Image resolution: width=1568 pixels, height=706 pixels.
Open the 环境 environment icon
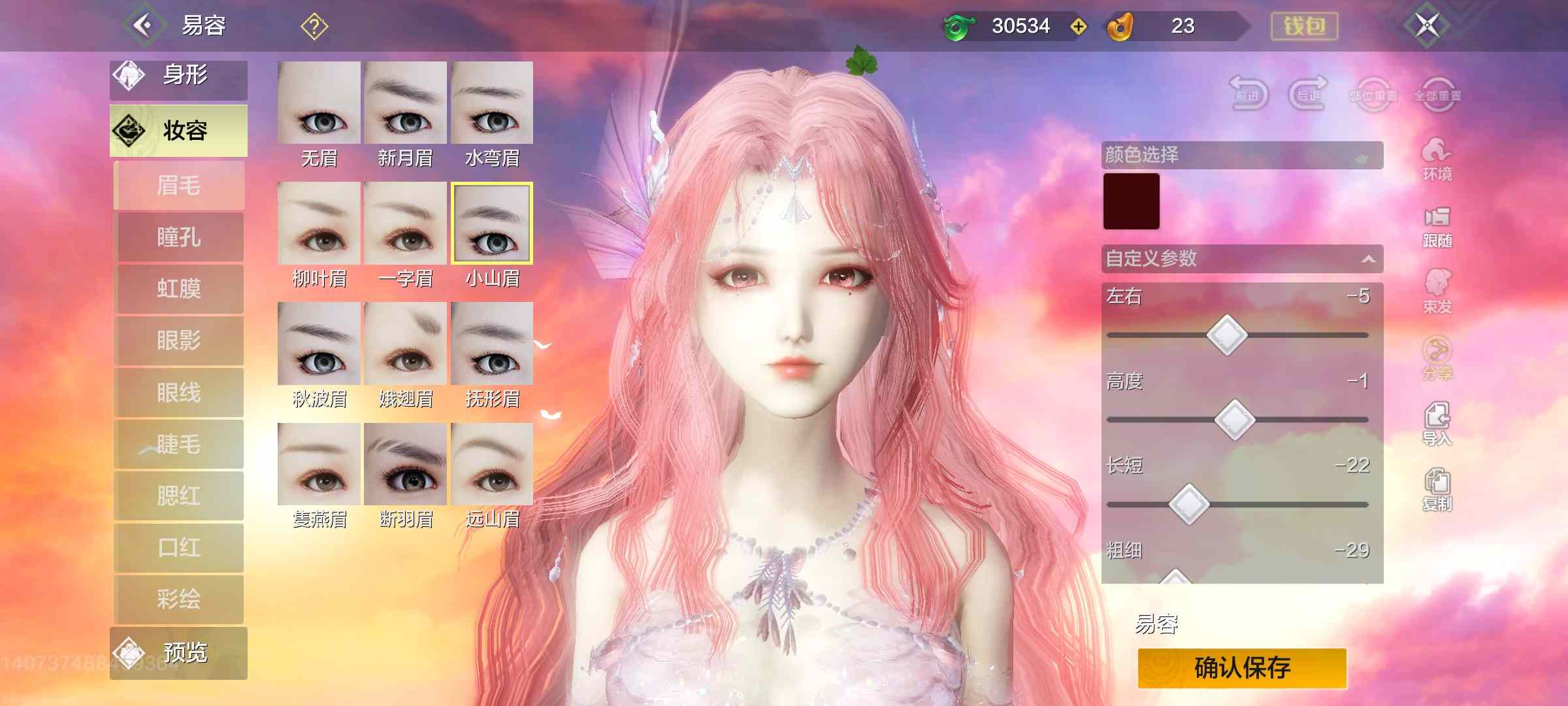(1437, 159)
